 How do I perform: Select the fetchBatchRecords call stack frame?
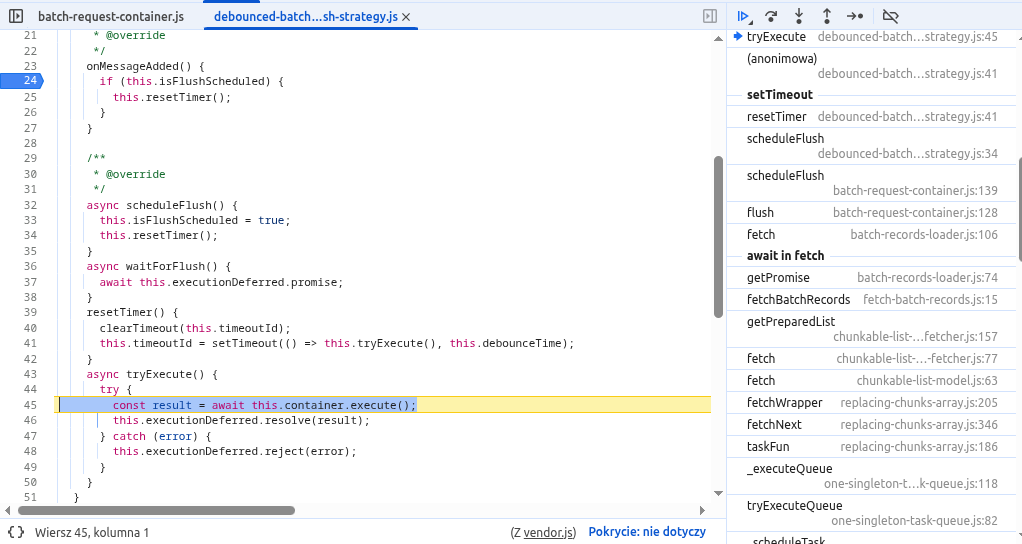pos(798,300)
